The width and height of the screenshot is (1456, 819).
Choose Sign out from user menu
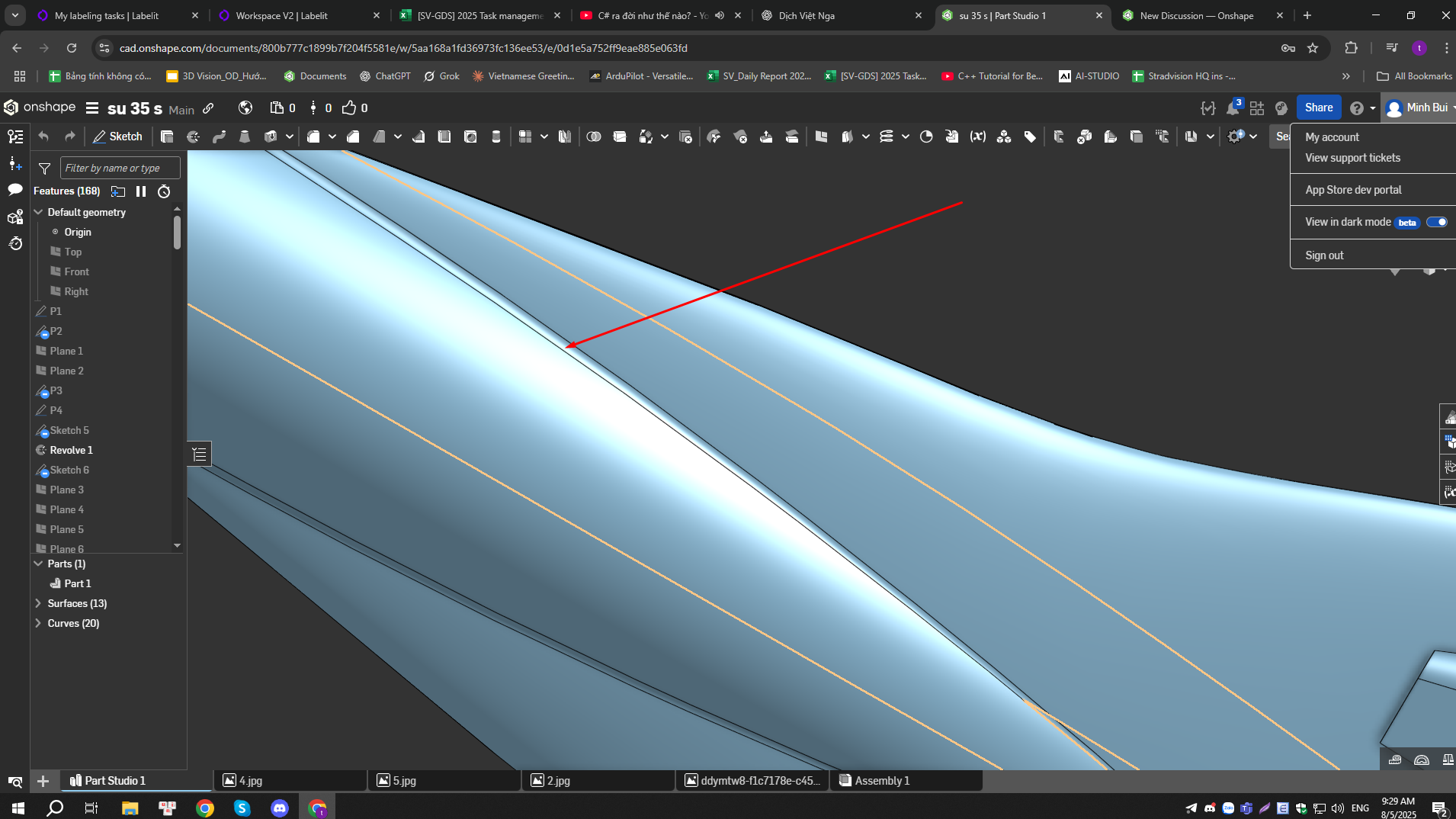coord(1324,255)
